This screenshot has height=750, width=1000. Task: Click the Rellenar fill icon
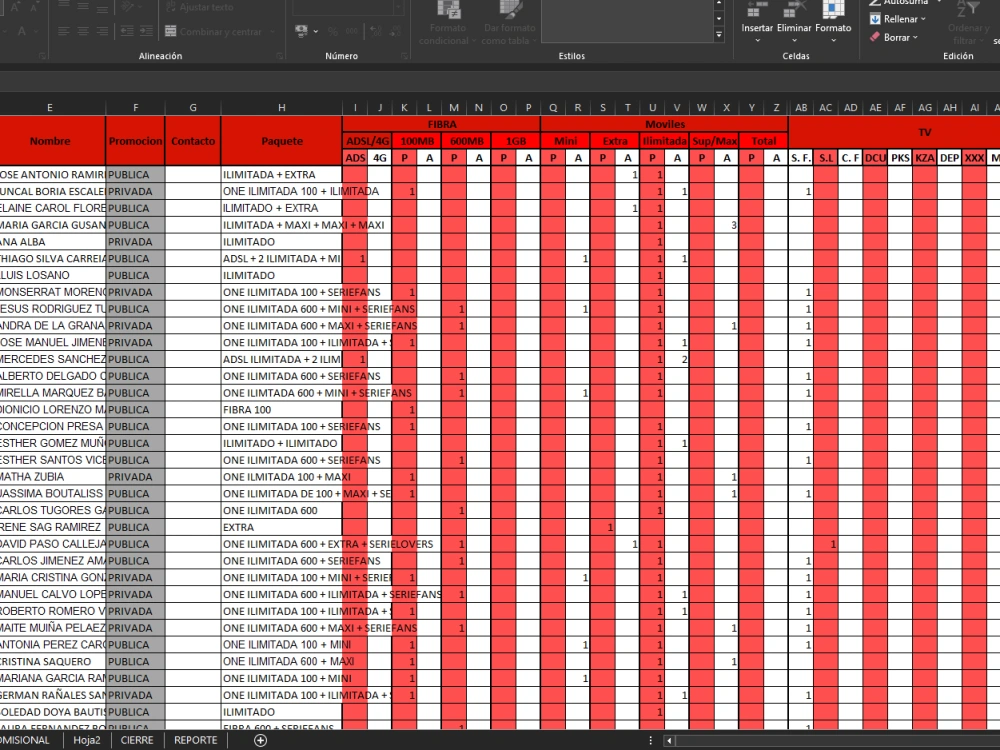tap(875, 19)
